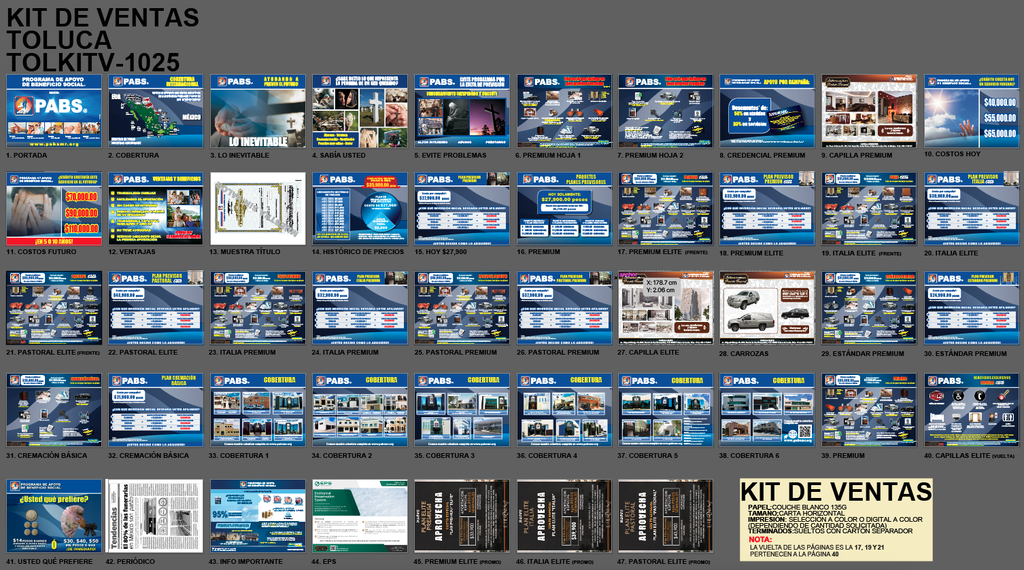Click the 40. CAPILLAS ELITE thumbnail
Screen dimensions: 1024x570
tap(971, 410)
